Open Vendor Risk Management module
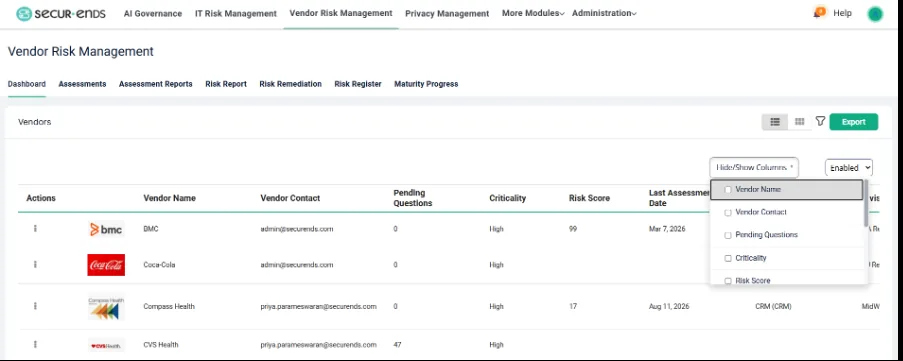 pos(341,13)
